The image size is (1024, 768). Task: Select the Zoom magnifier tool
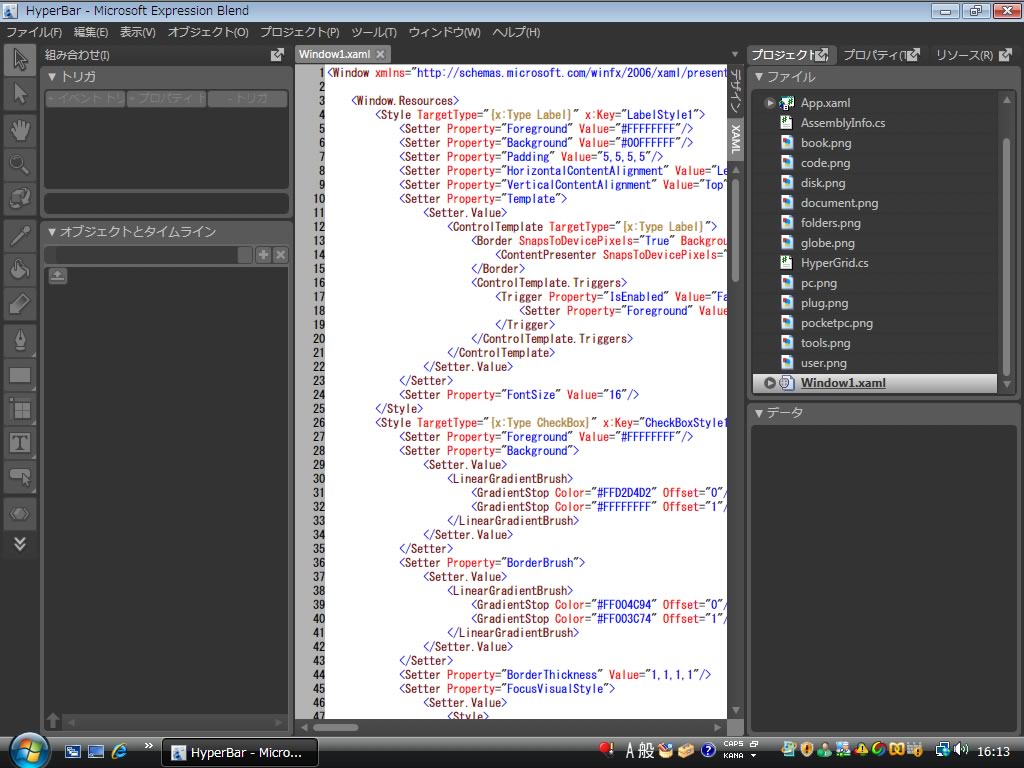(x=20, y=164)
